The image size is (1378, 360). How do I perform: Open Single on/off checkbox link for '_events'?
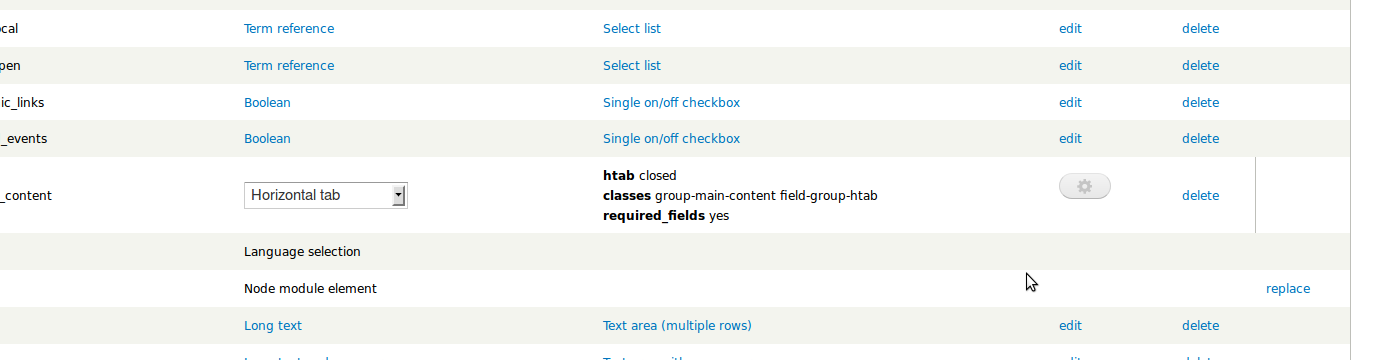point(671,139)
